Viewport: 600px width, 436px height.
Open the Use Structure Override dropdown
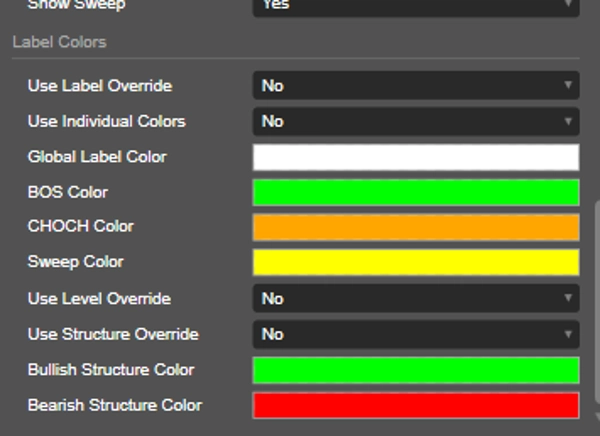pos(416,334)
